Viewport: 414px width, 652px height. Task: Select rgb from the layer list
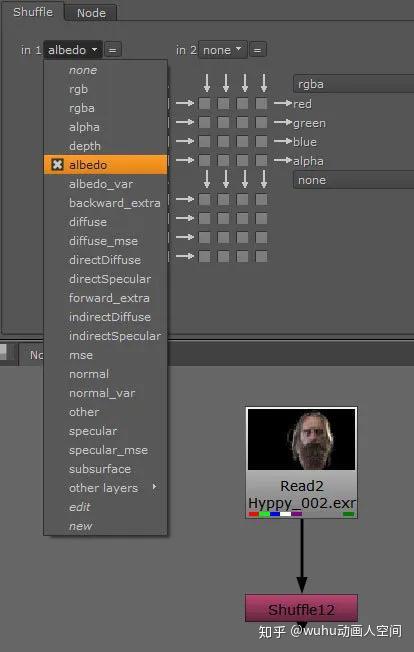pyautogui.click(x=106, y=89)
